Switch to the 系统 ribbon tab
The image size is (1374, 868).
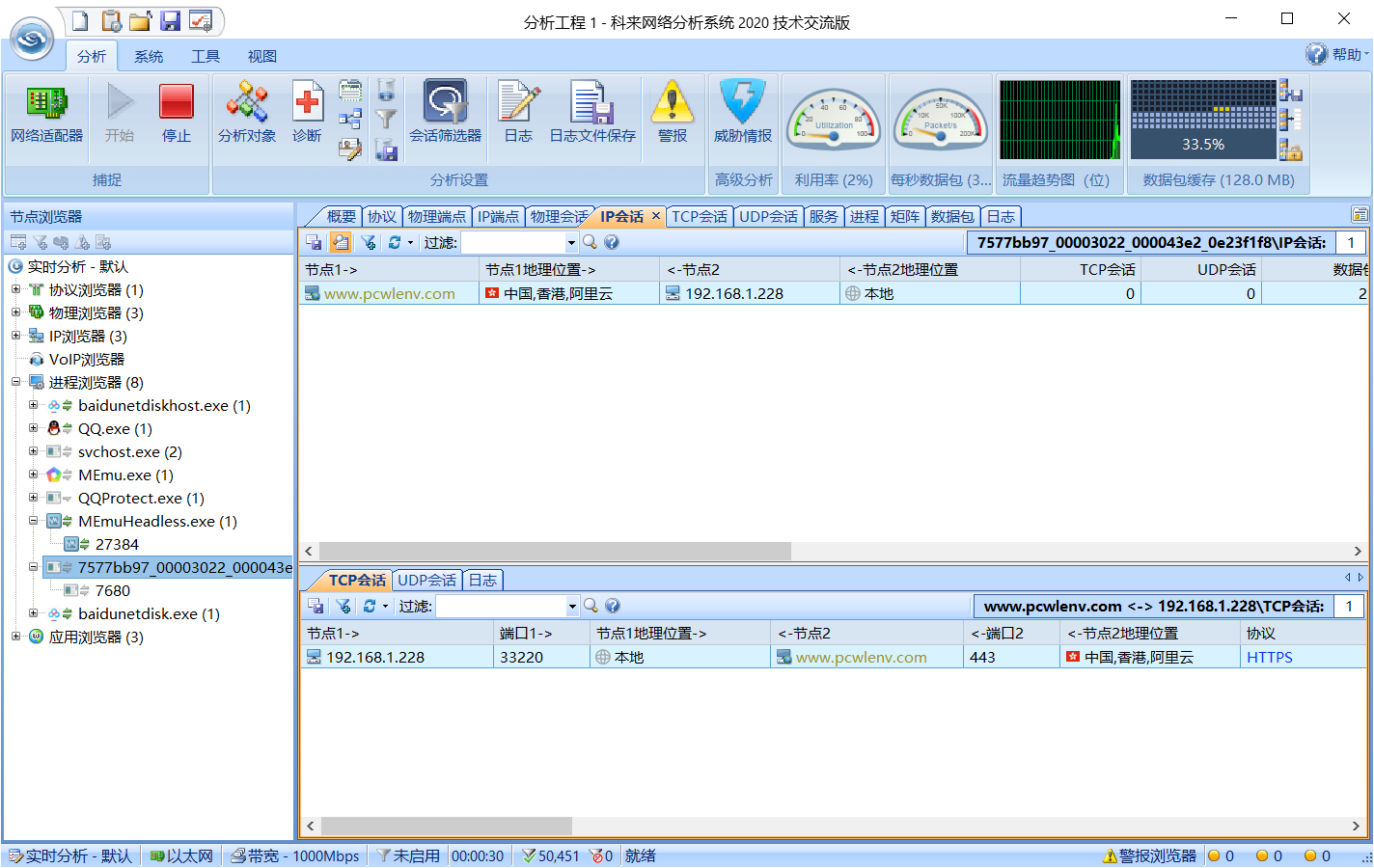coord(149,57)
